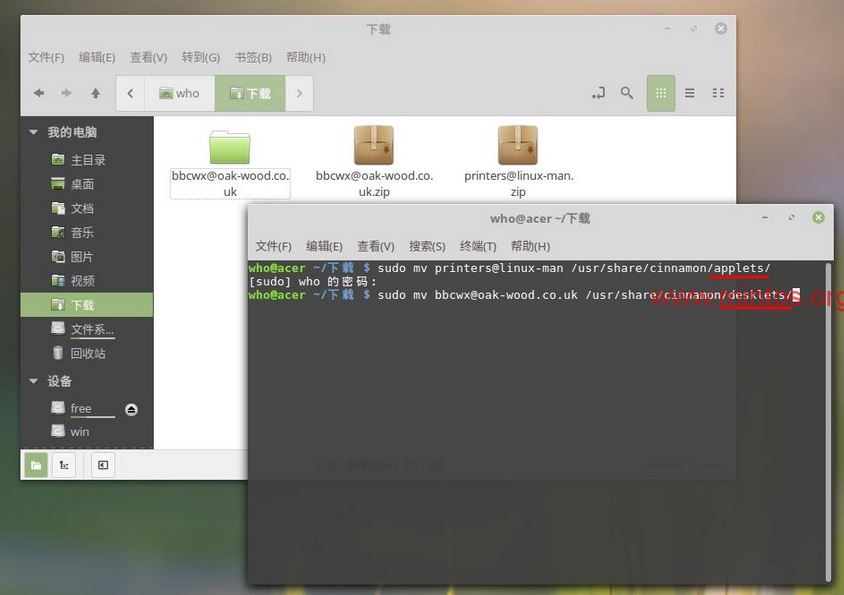The width and height of the screenshot is (844, 595).
Task: Switch to list view
Action: (689, 93)
